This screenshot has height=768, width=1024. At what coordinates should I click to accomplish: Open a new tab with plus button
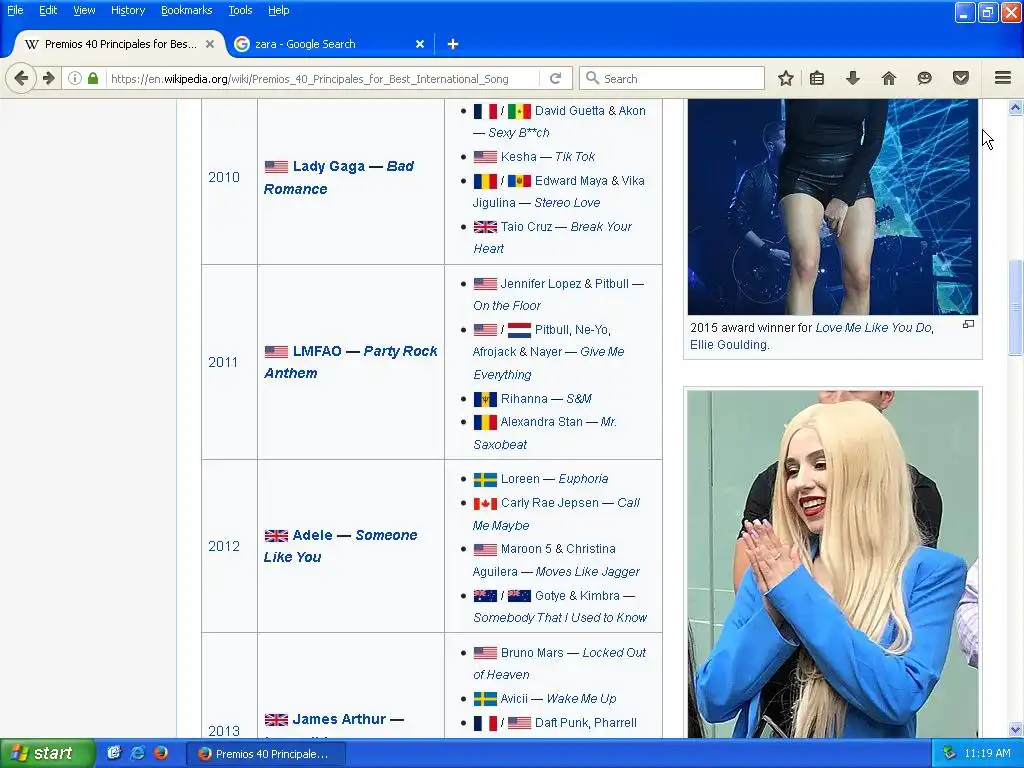453,44
